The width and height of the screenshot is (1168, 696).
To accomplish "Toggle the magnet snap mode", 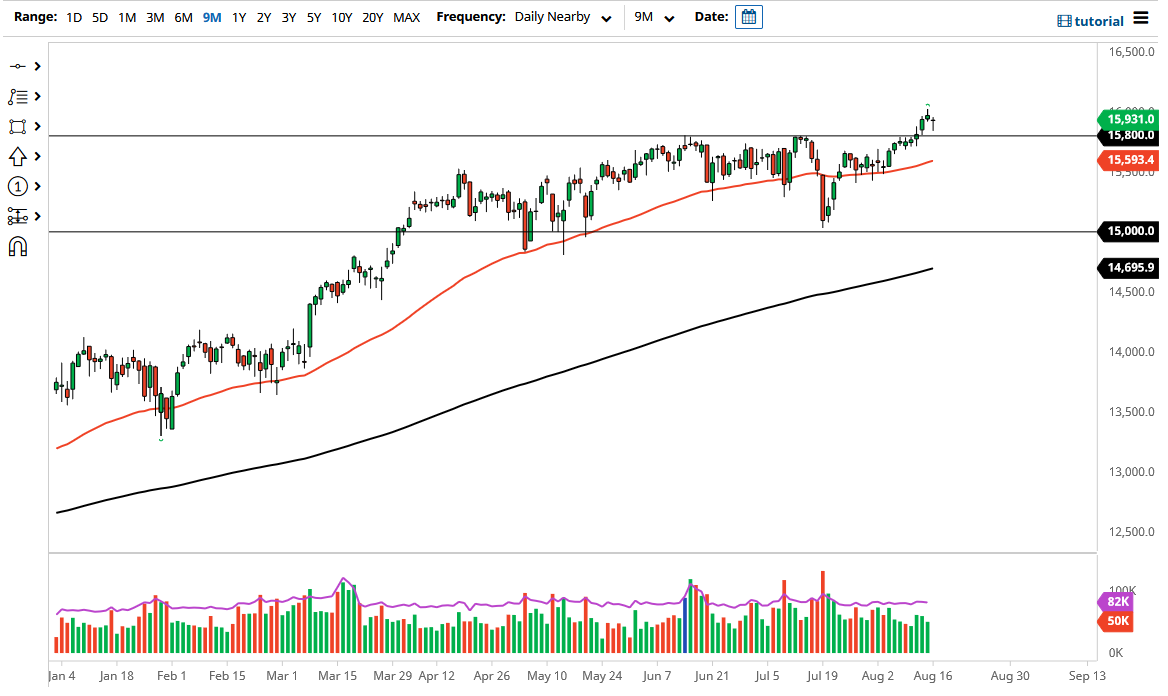I will tap(18, 247).
